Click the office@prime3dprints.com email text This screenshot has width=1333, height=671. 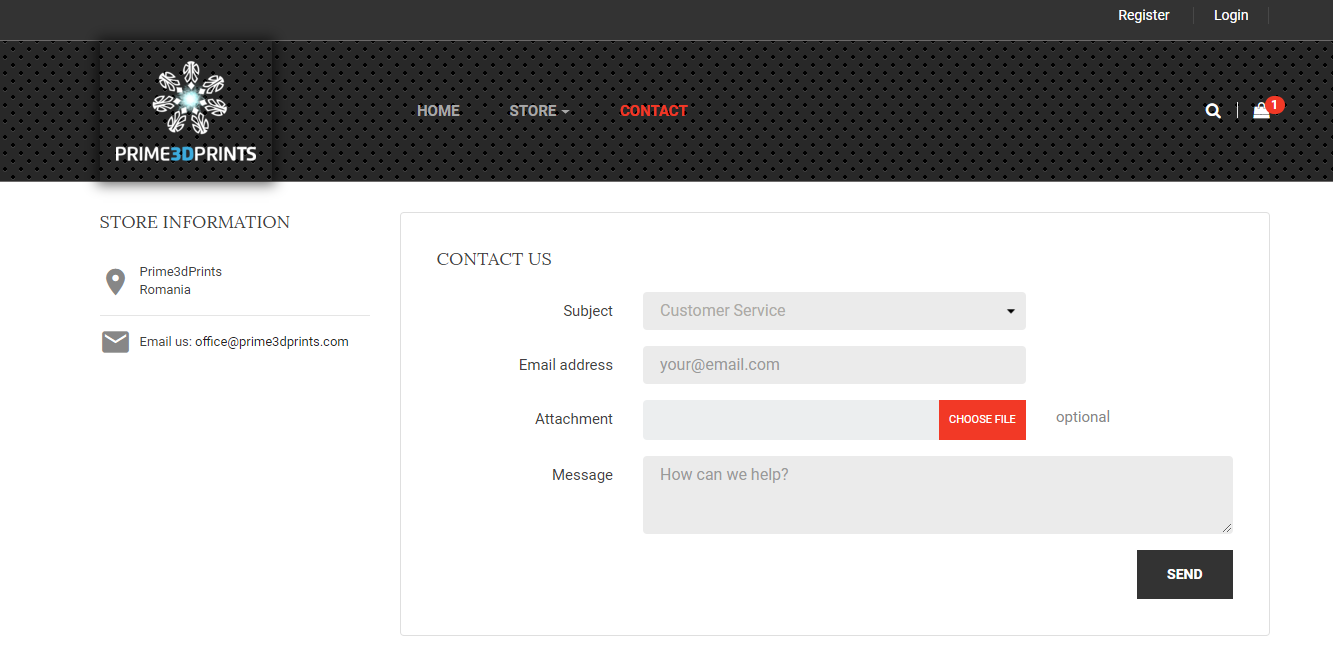272,342
